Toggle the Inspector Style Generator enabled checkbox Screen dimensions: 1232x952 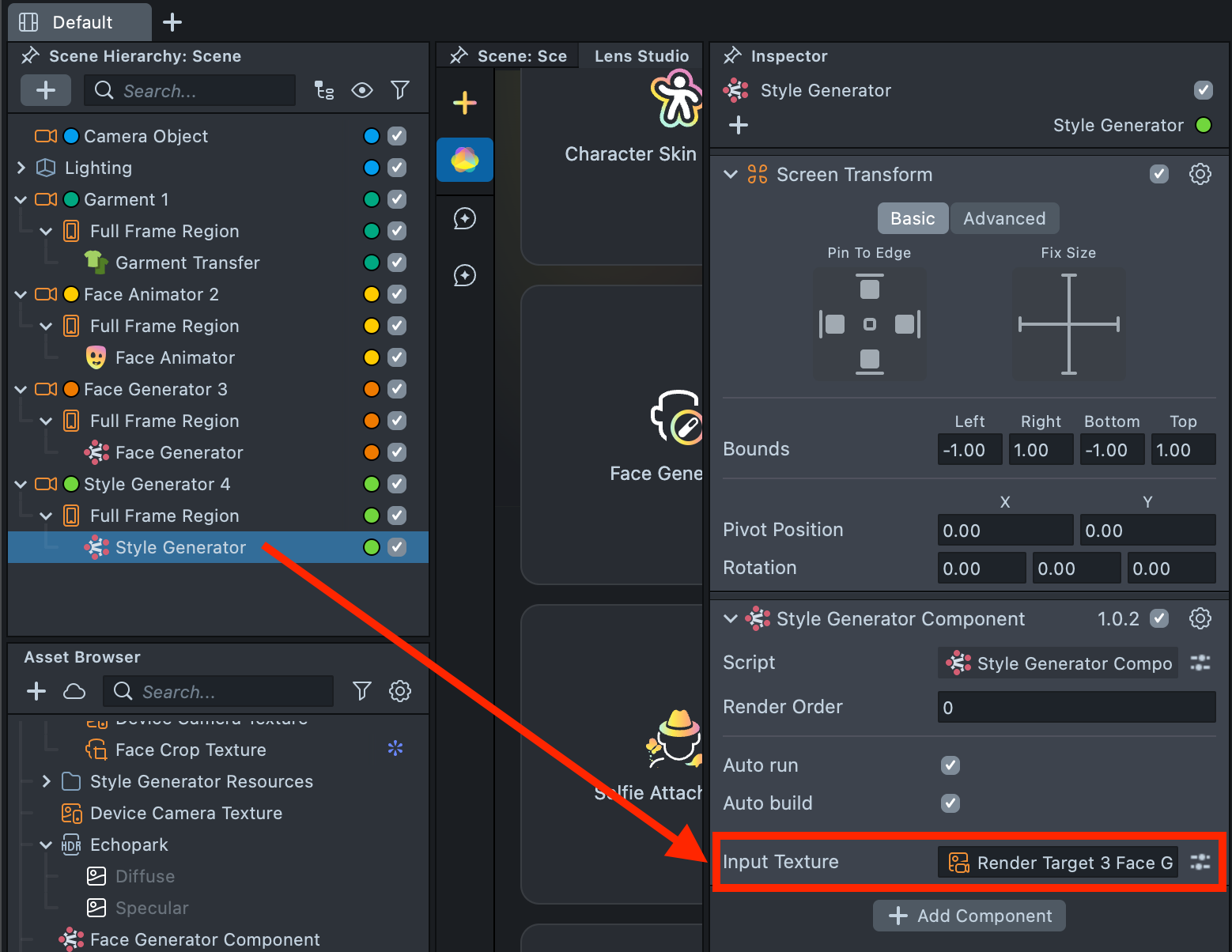pos(1204,90)
